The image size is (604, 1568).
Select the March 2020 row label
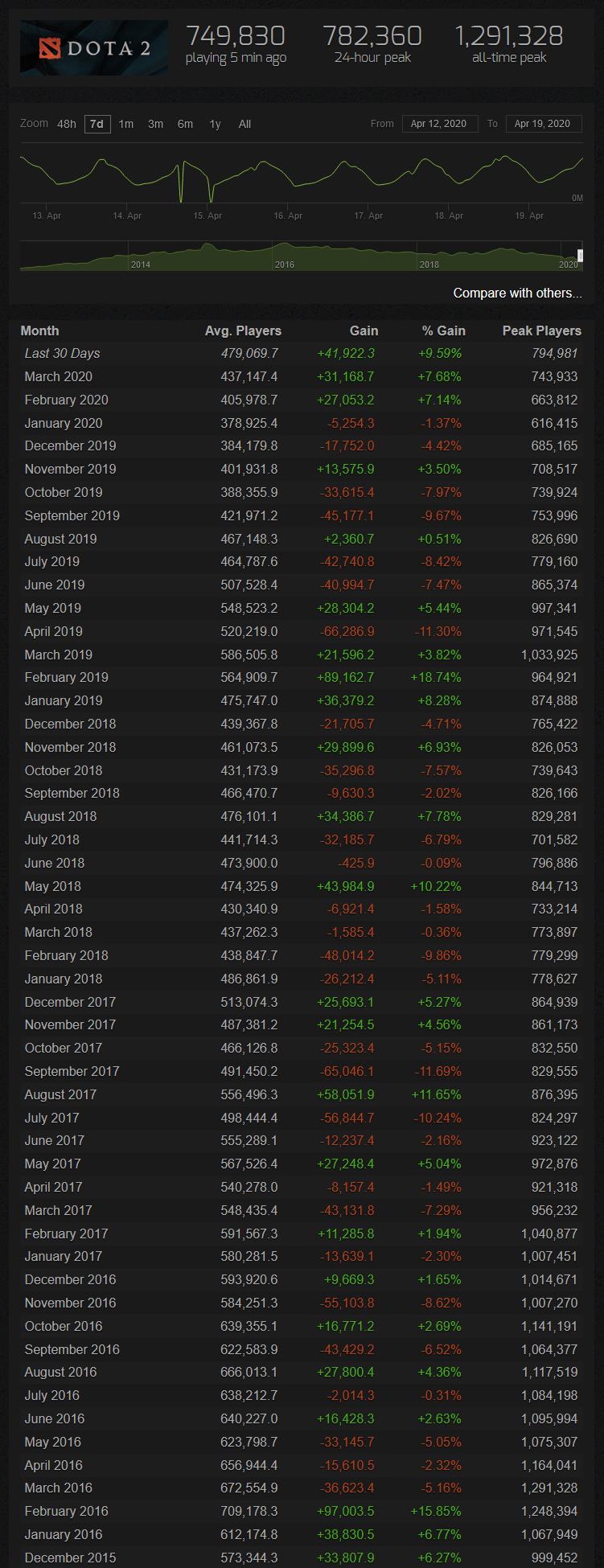pyautogui.click(x=58, y=376)
